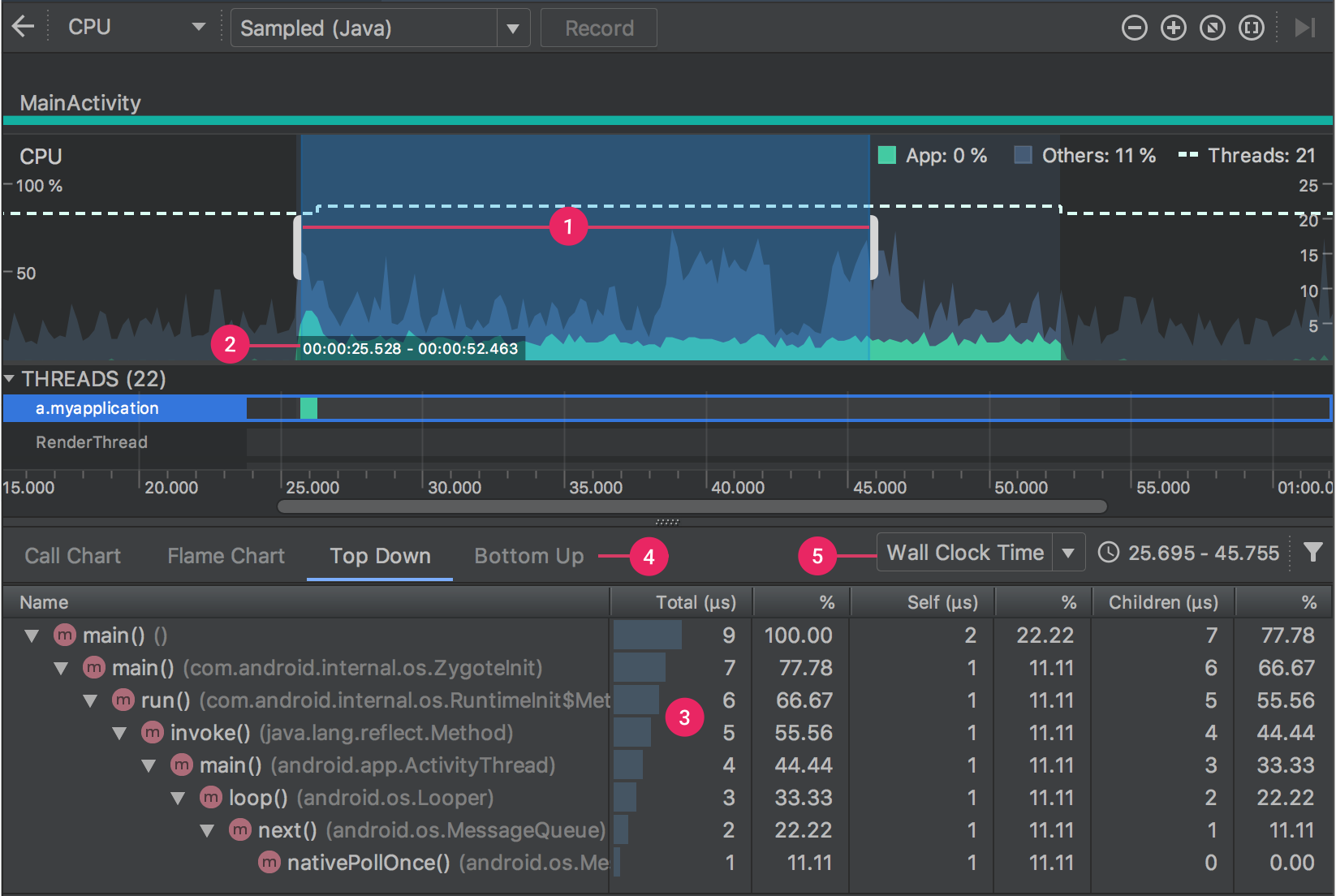Select the a.myapplication thread row

click(97, 408)
